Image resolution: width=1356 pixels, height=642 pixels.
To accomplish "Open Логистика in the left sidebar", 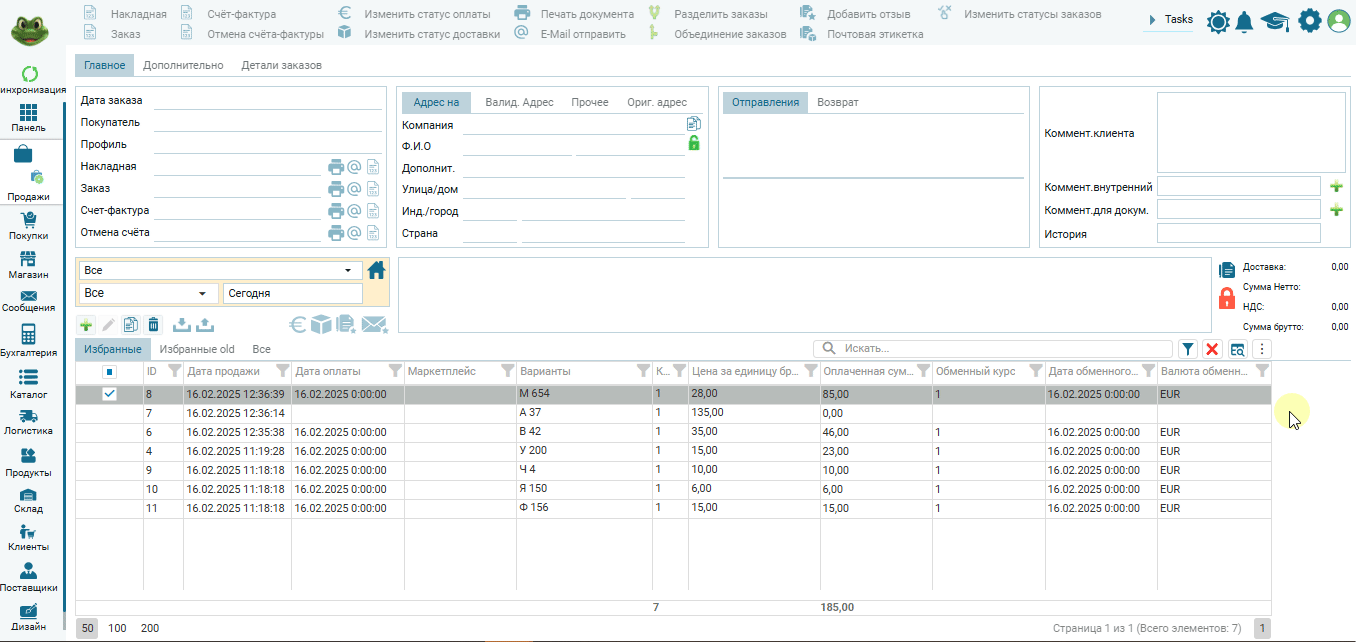I will point(28,422).
